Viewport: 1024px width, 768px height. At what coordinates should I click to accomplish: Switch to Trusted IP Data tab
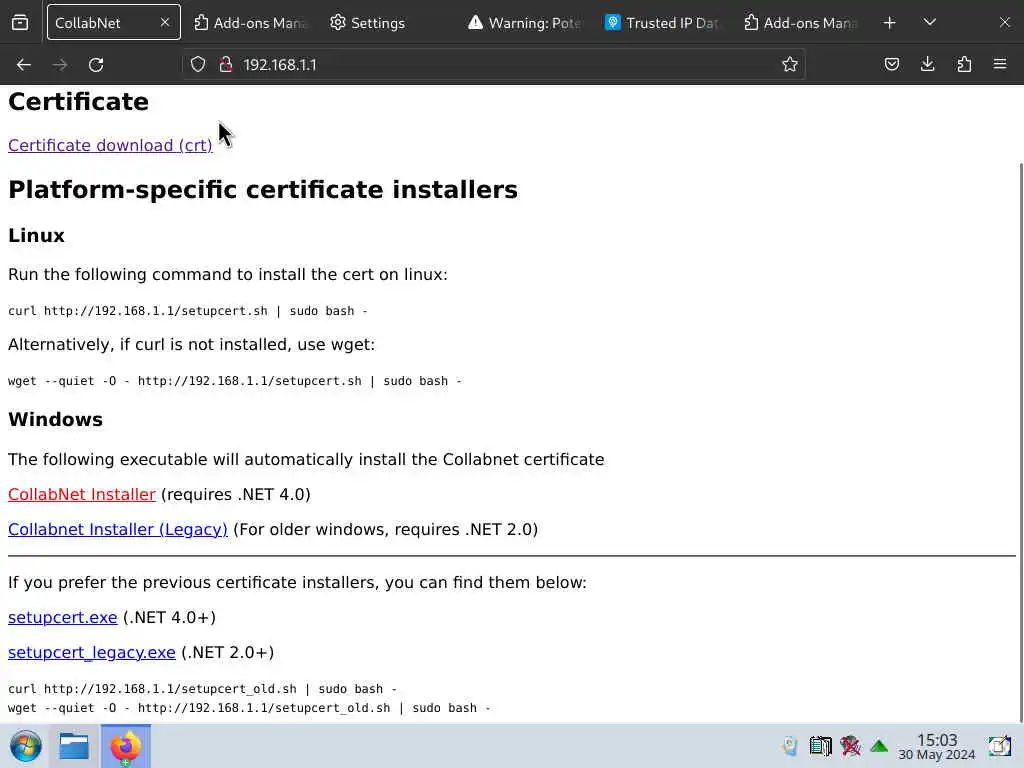[662, 23]
